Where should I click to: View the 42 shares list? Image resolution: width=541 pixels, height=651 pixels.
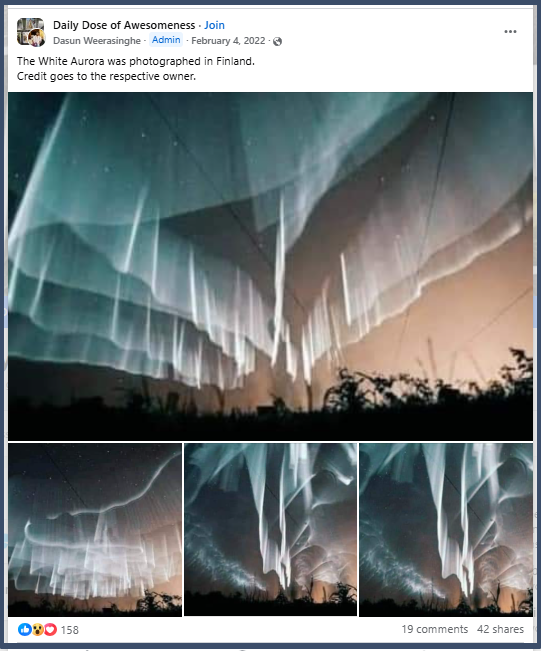(x=500, y=629)
